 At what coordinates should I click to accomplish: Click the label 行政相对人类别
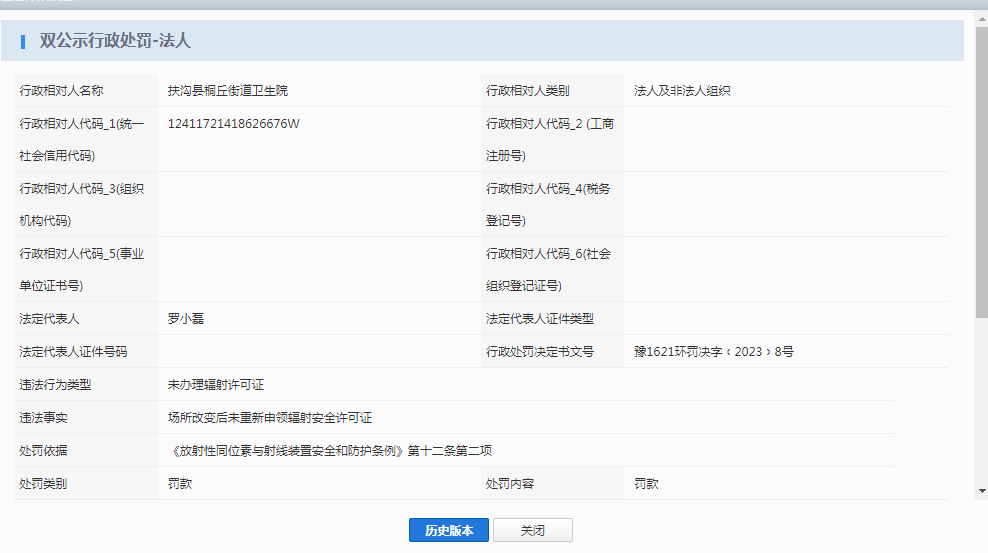point(527,91)
